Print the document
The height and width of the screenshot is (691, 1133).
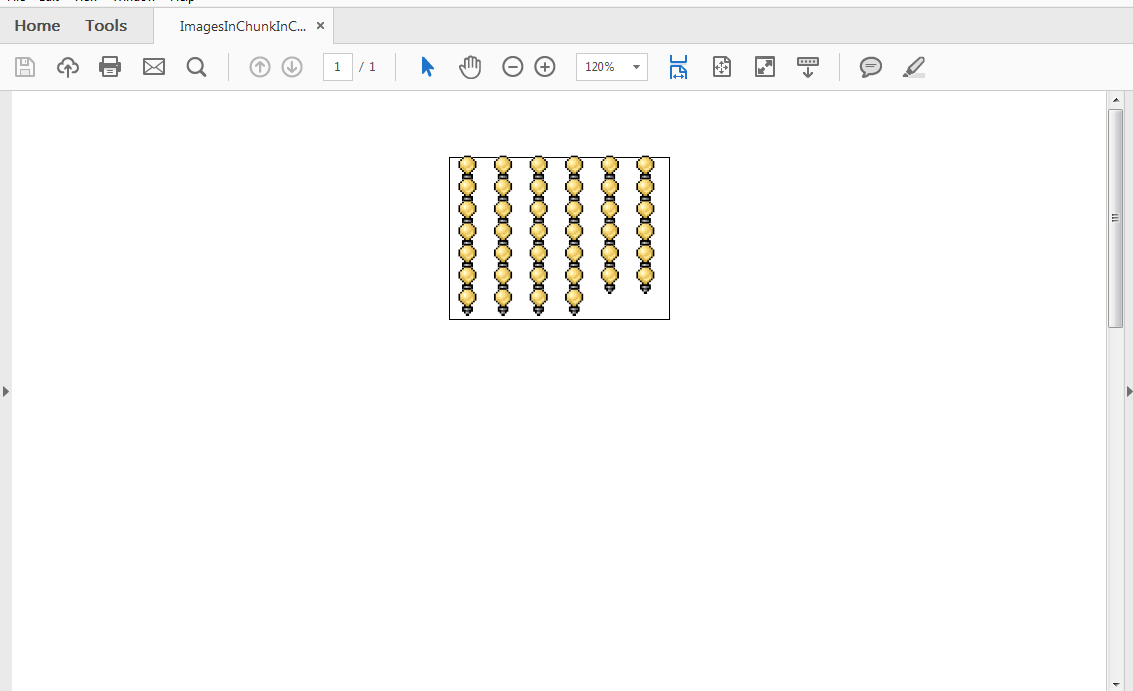pos(110,66)
